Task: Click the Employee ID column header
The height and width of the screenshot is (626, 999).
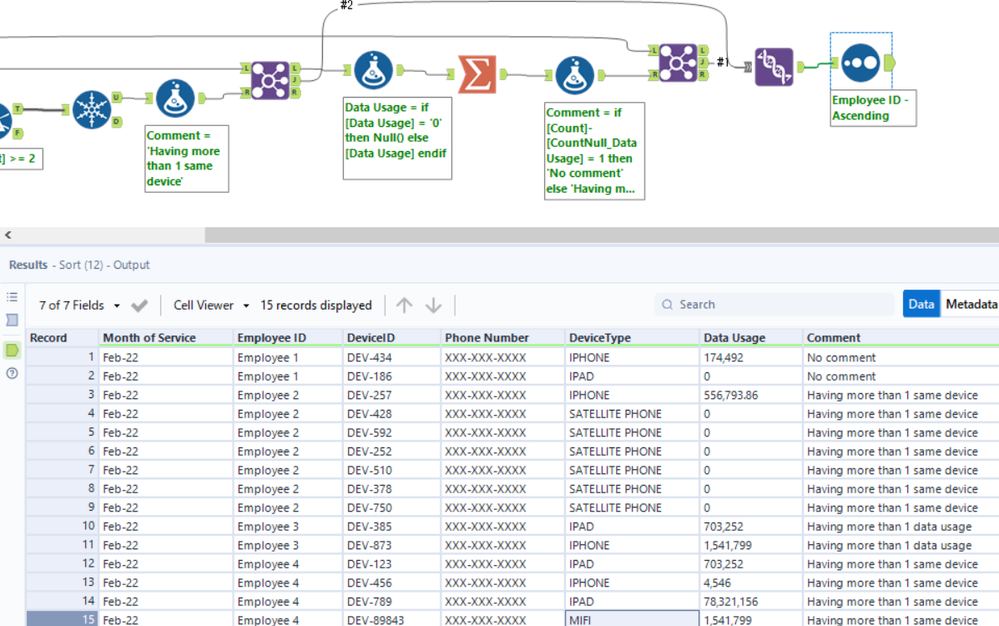Action: (271, 338)
